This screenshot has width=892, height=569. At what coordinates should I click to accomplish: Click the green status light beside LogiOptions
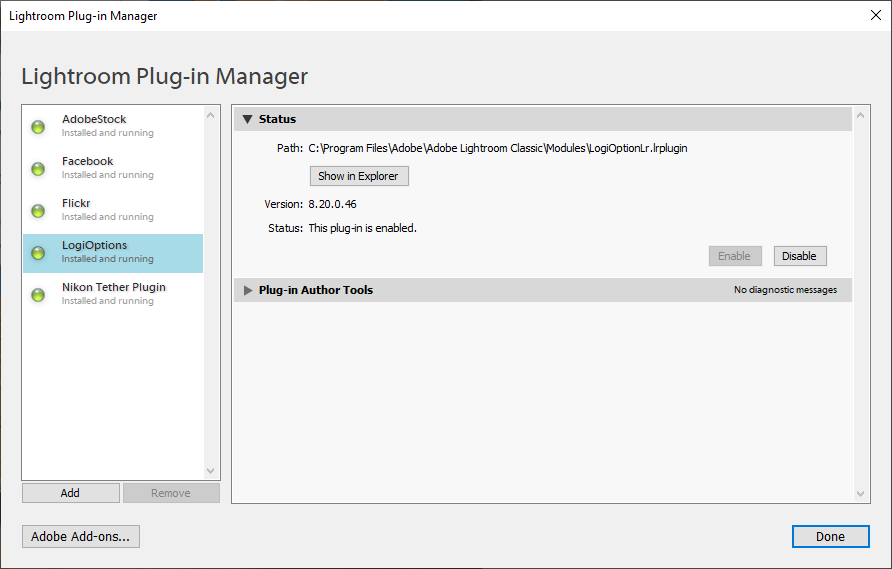click(38, 253)
